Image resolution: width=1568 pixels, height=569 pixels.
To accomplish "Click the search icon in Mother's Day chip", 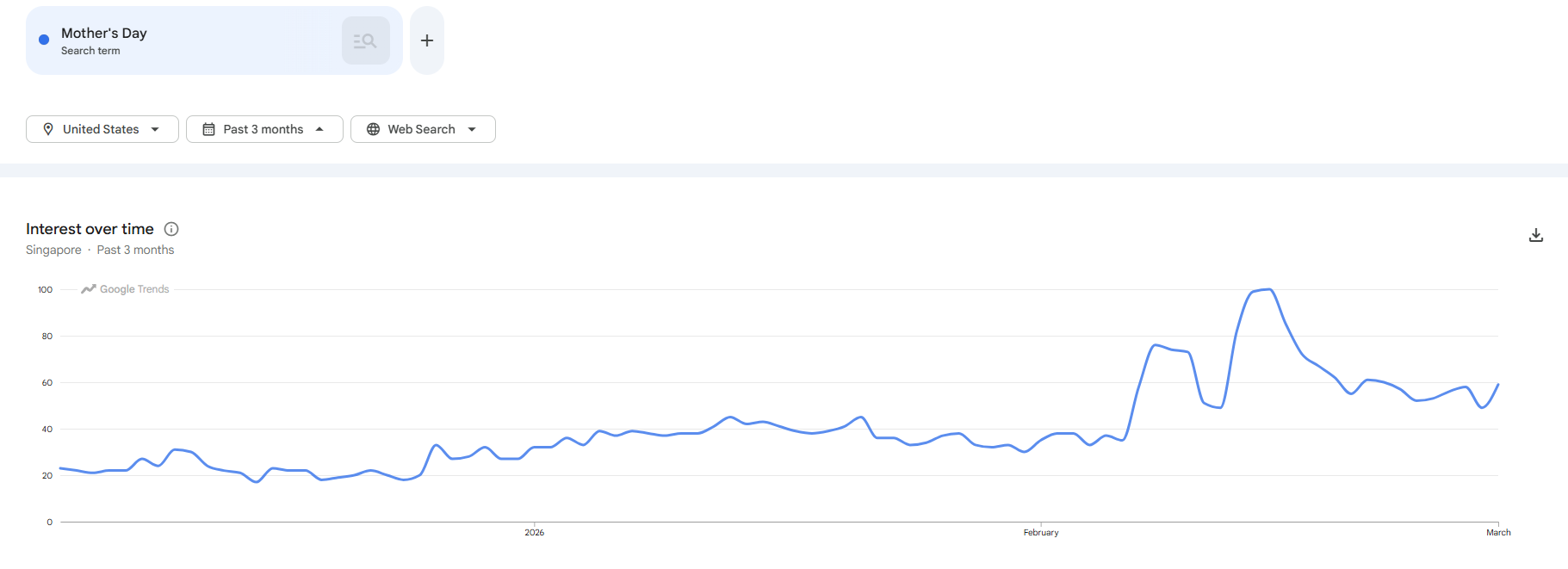I will click(x=365, y=40).
